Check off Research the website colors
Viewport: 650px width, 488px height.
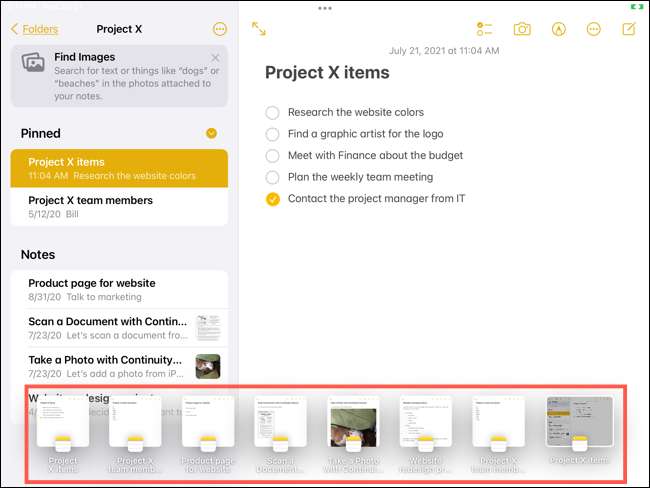(x=273, y=113)
